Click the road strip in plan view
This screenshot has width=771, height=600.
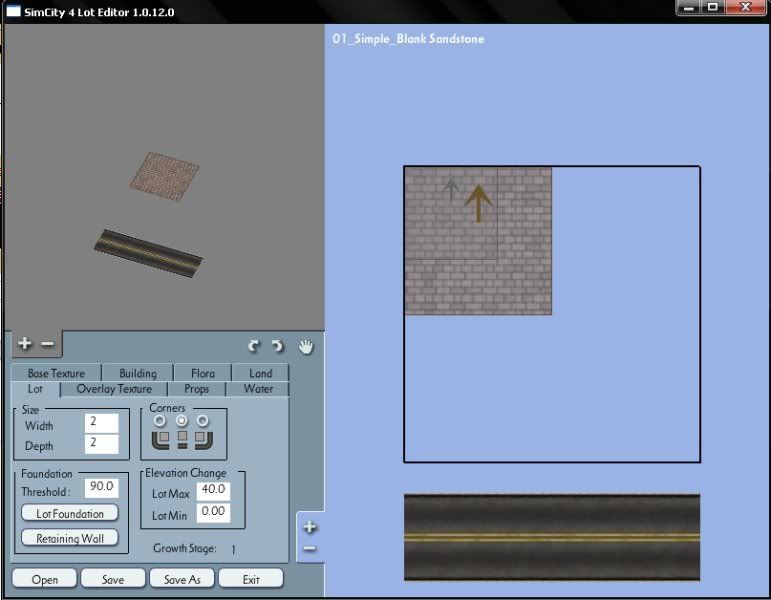552,537
